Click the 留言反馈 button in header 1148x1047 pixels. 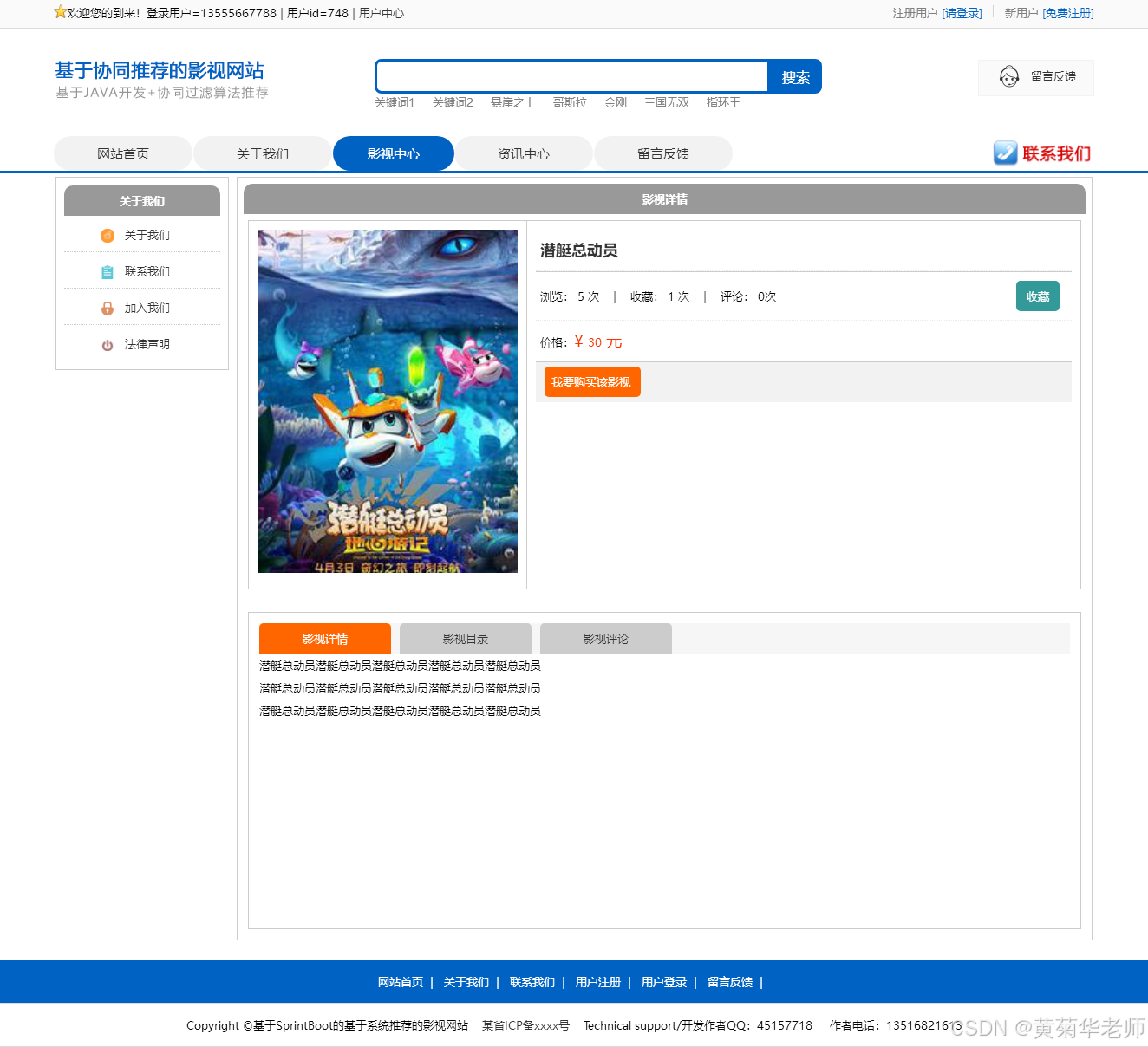(x=1036, y=77)
